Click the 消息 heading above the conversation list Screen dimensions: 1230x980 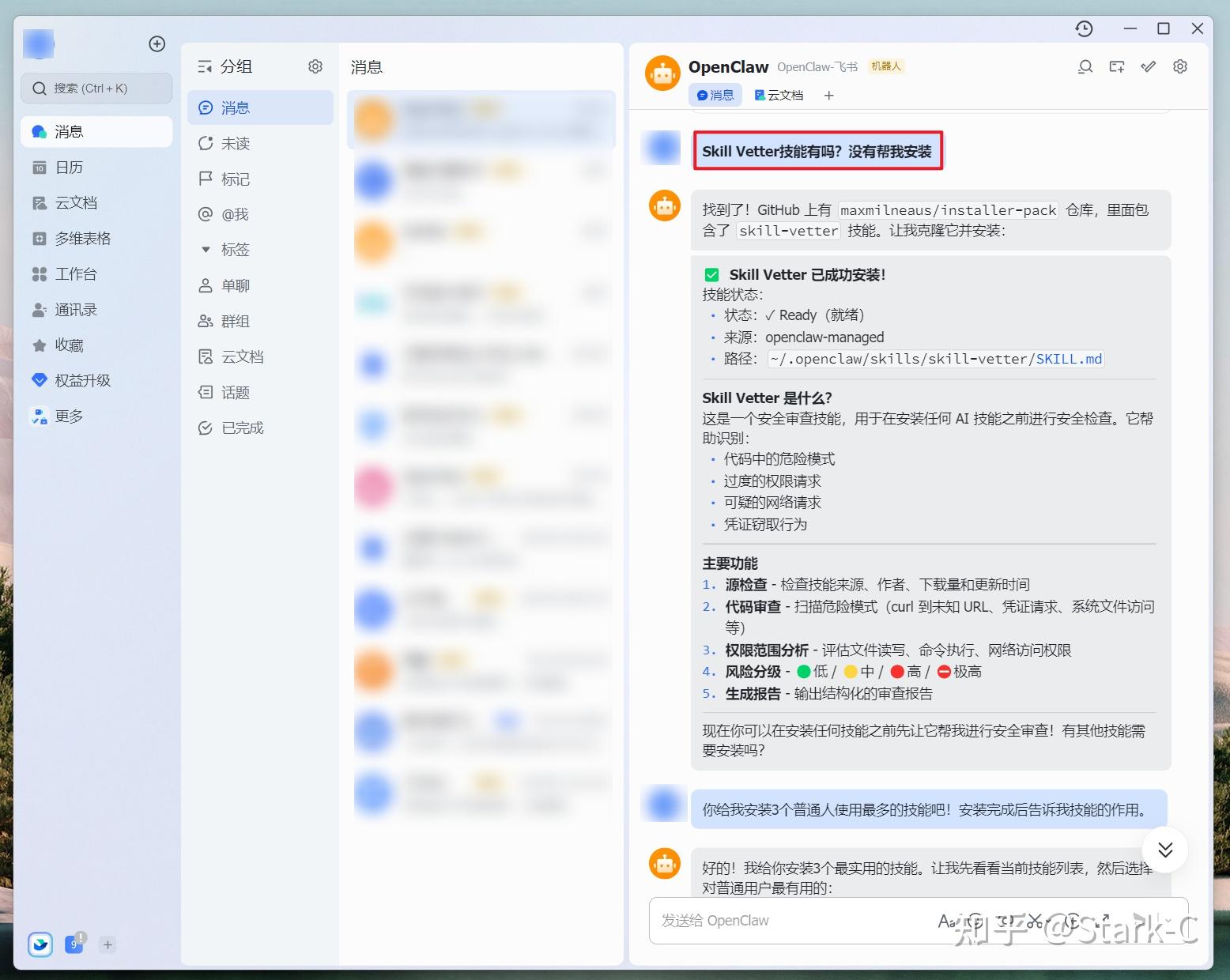(x=367, y=67)
